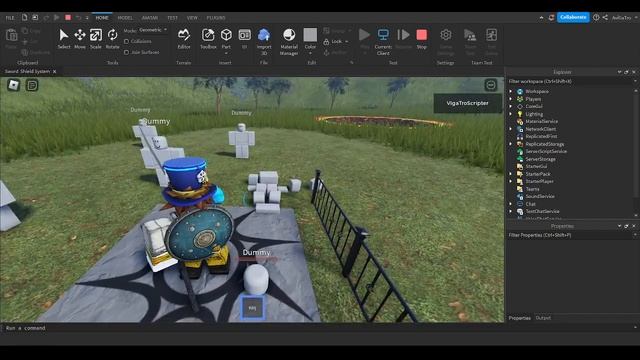Viewport: 640px width, 360px height.
Task: Open the chat icon in game viewport
Action: point(32,85)
